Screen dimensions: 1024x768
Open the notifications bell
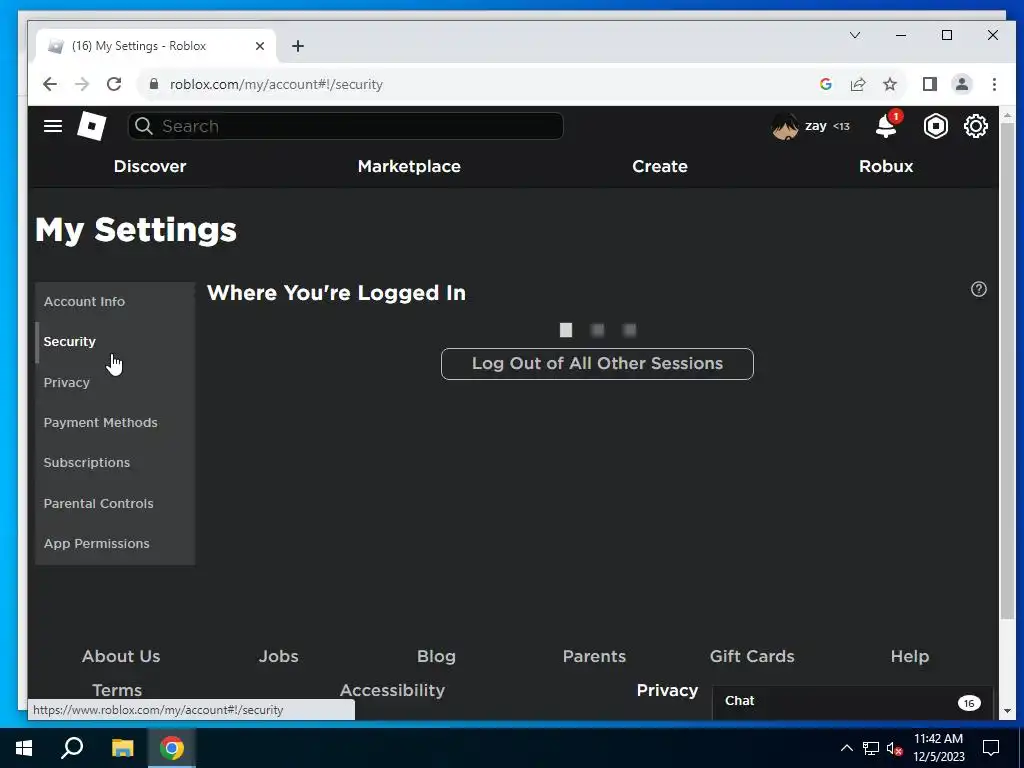pos(886,125)
